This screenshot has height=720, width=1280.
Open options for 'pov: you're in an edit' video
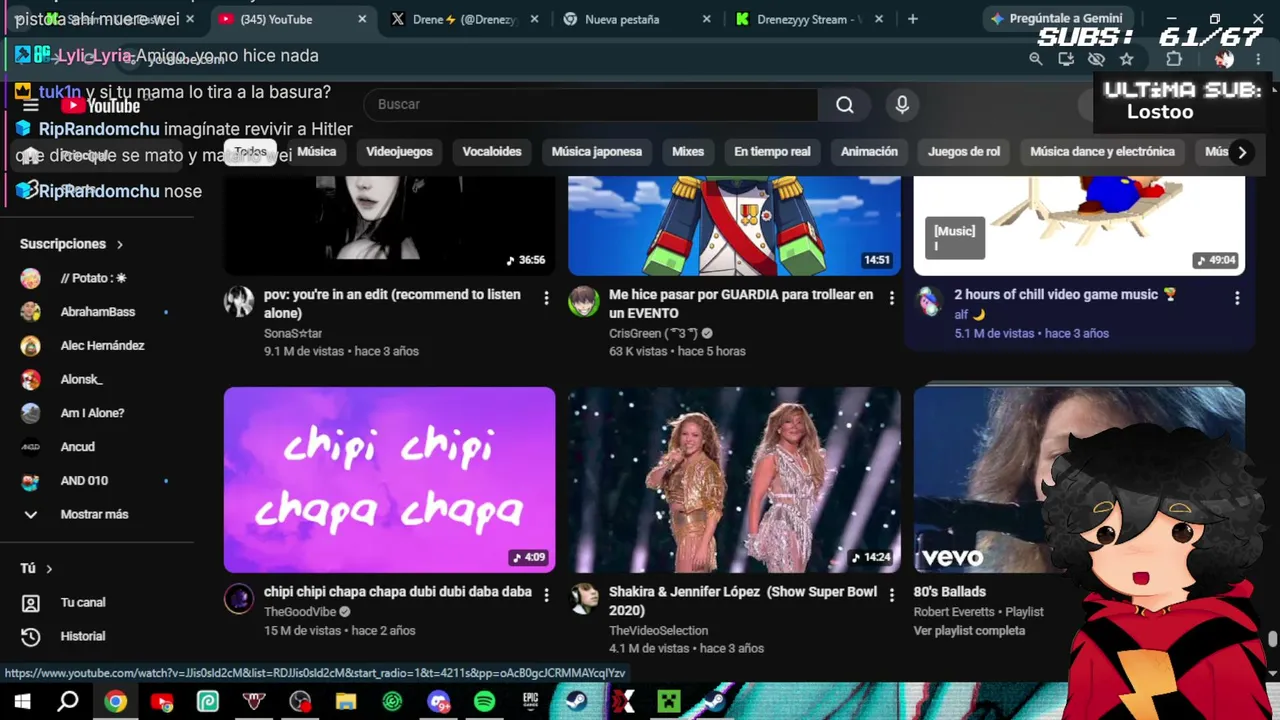pos(546,298)
